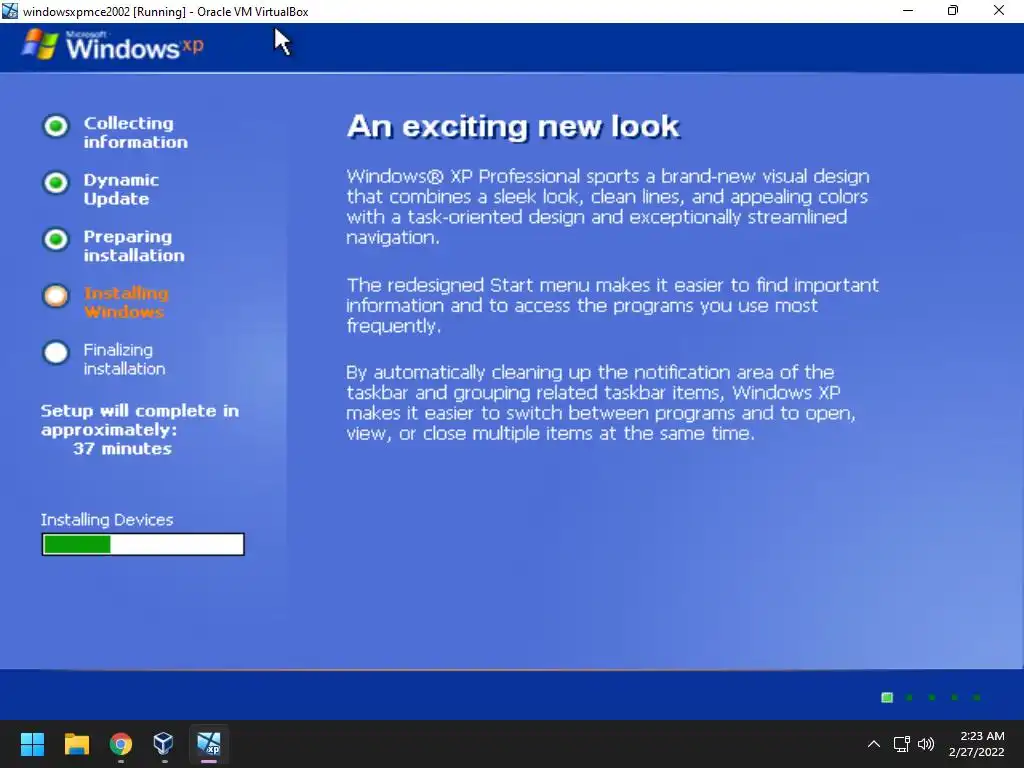Click the VirtualBox window title text

point(165,11)
